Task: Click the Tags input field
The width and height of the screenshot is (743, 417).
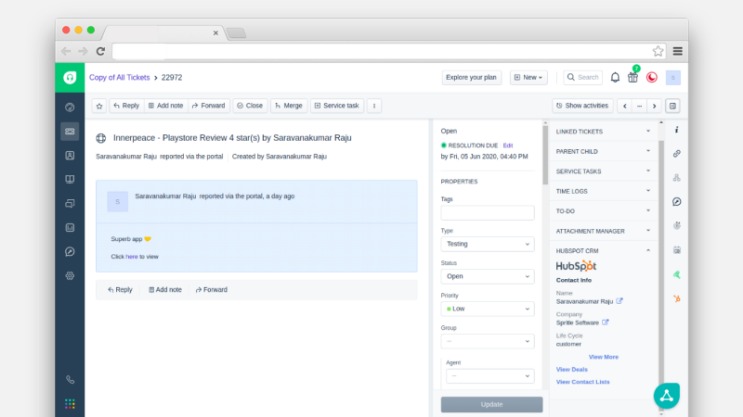Action: [x=487, y=212]
